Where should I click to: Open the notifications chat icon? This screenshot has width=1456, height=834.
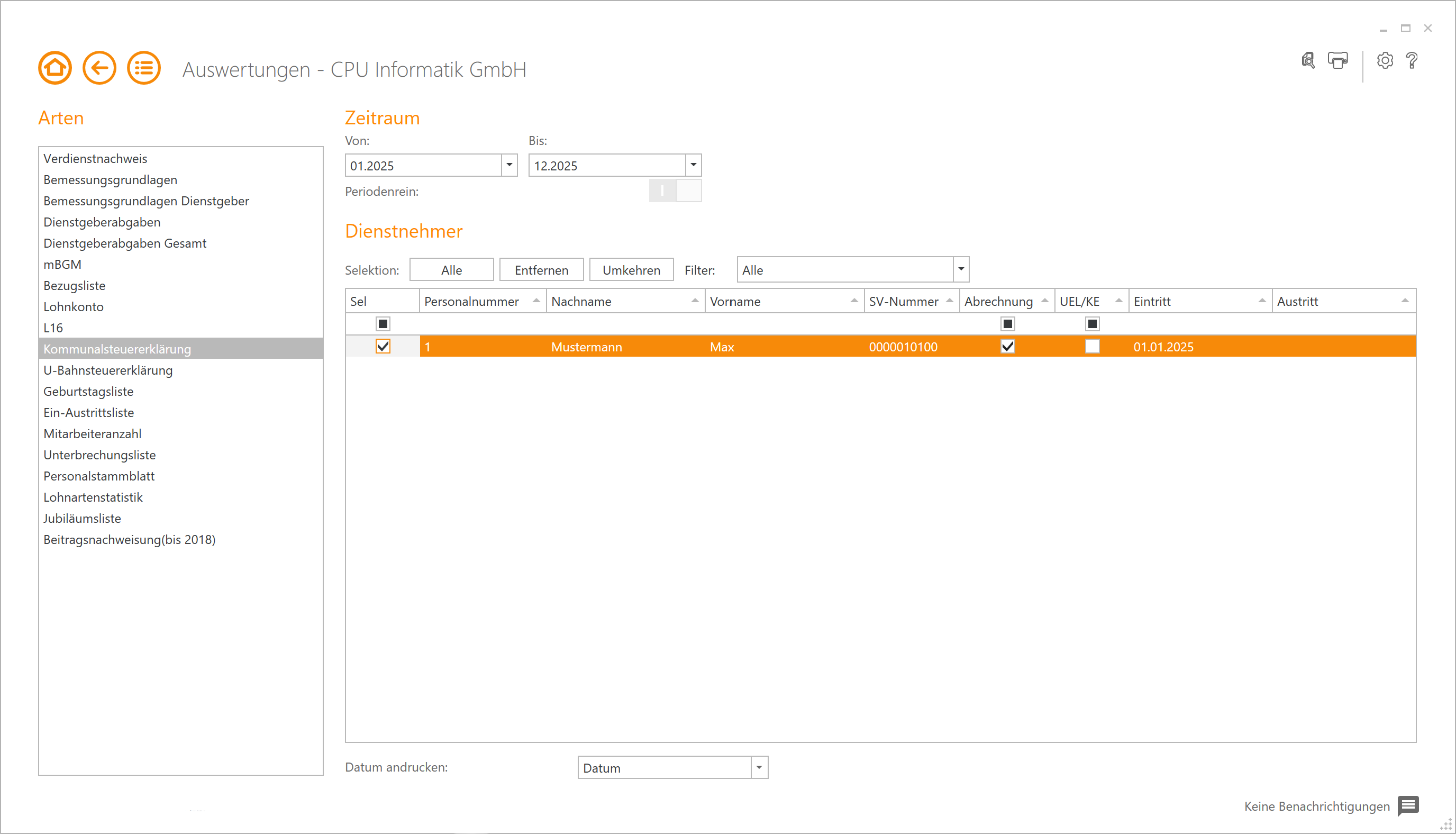click(1407, 806)
